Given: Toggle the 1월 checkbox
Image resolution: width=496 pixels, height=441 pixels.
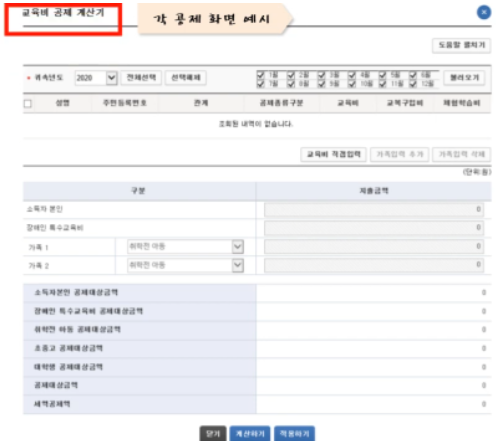Looking at the screenshot, I should 261,75.
